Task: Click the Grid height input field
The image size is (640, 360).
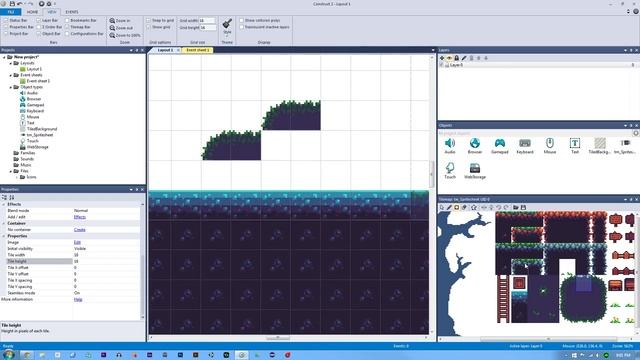Action: click(x=208, y=28)
